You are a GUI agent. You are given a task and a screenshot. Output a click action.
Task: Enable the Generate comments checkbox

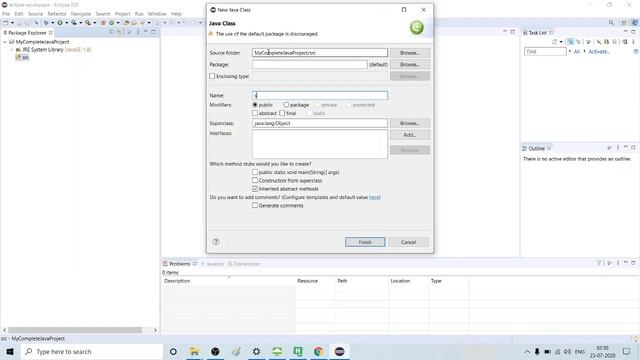pos(255,206)
